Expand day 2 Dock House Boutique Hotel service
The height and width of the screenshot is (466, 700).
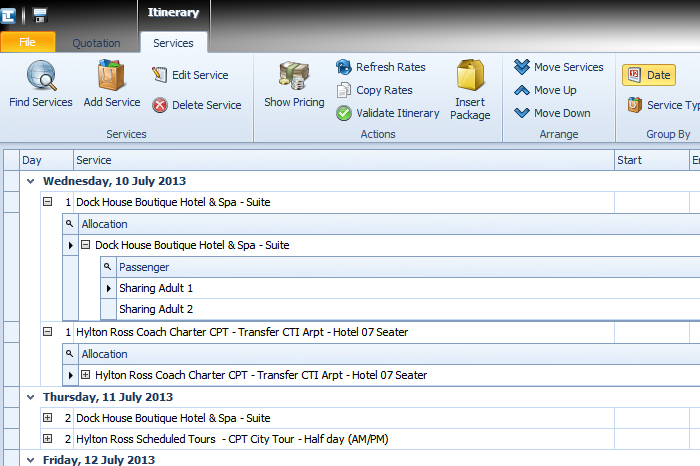[47, 418]
